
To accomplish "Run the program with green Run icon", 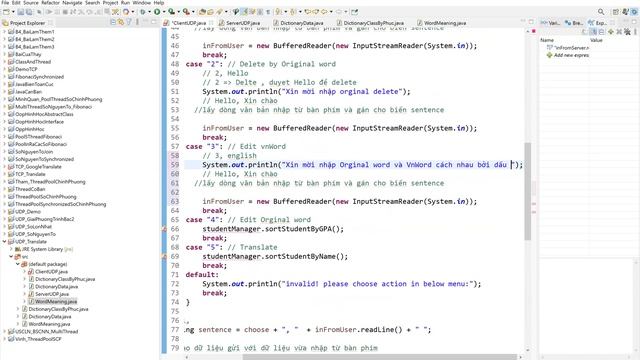I will 157,12.
